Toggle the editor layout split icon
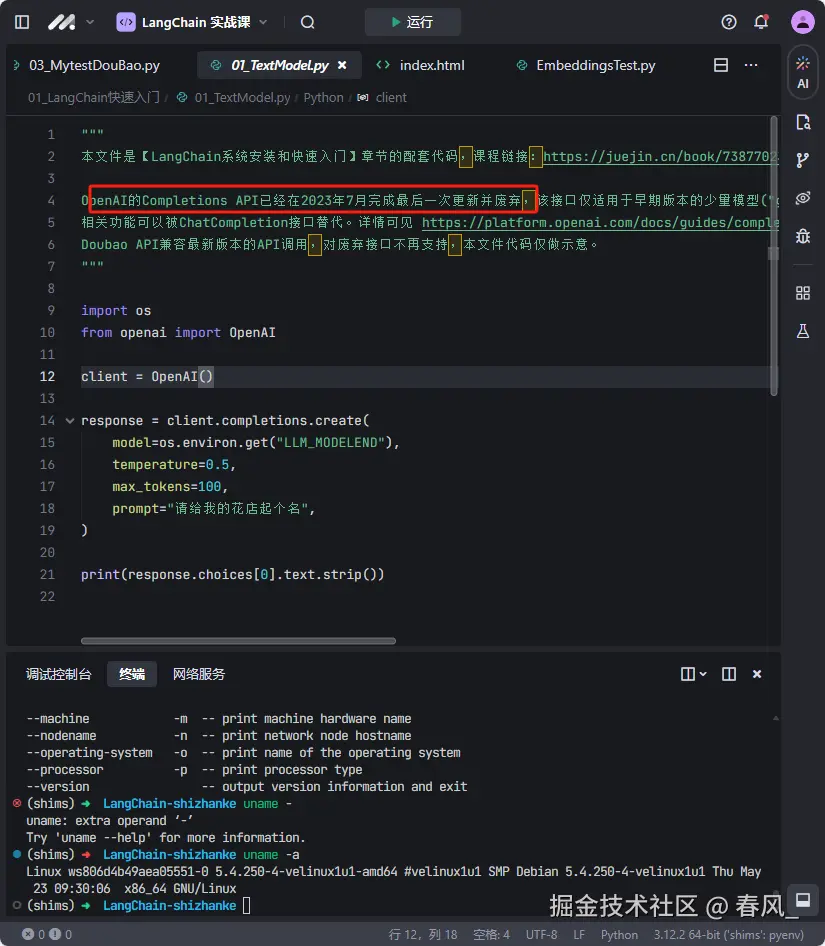This screenshot has width=825, height=946. [721, 65]
